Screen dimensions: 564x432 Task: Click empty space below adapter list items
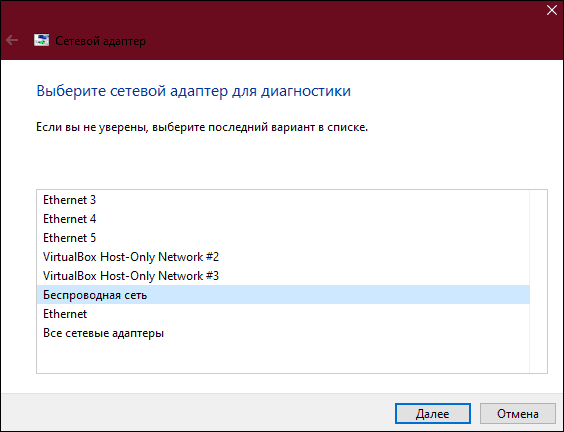tap(283, 358)
